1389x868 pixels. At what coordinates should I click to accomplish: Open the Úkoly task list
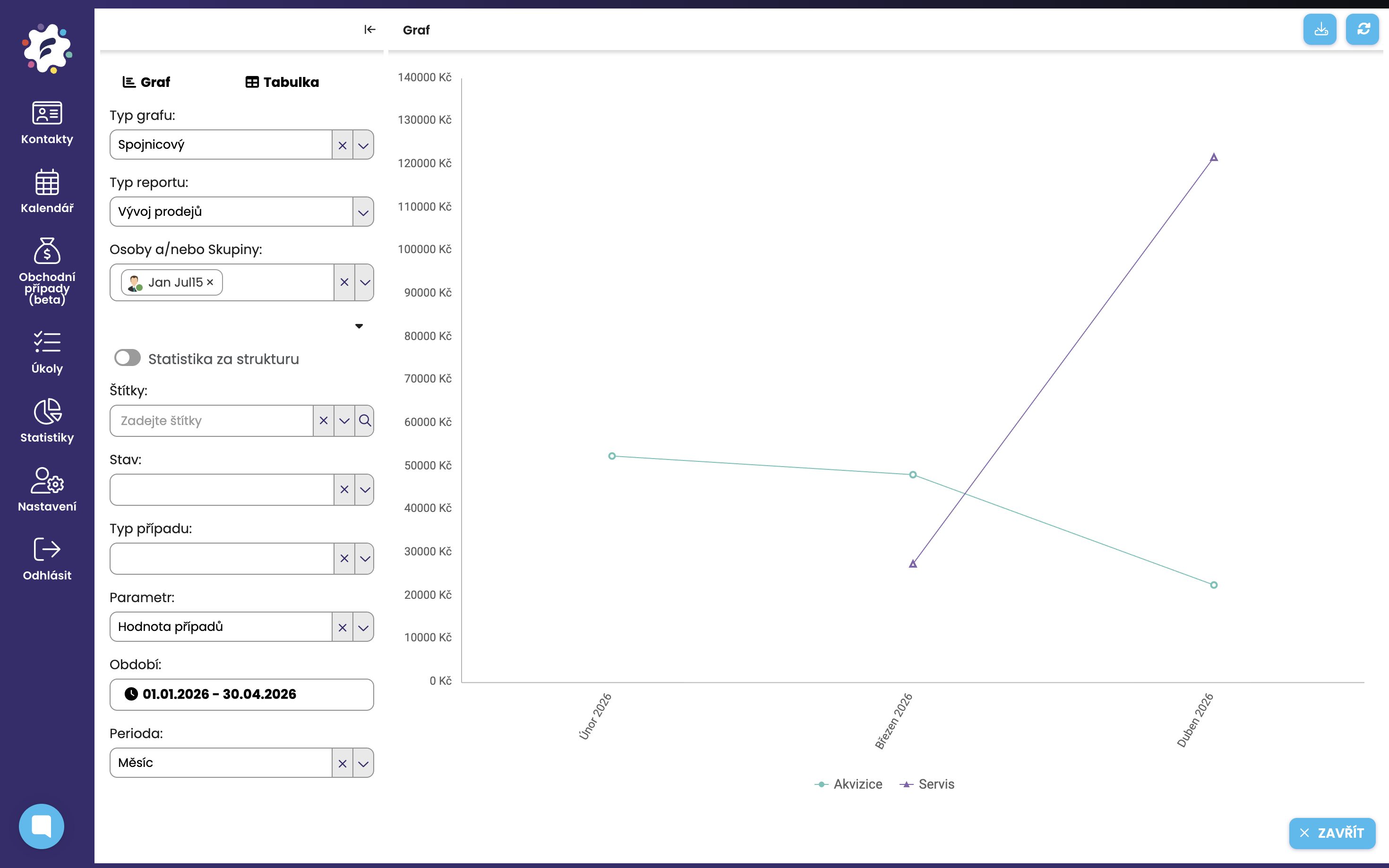coord(47,352)
